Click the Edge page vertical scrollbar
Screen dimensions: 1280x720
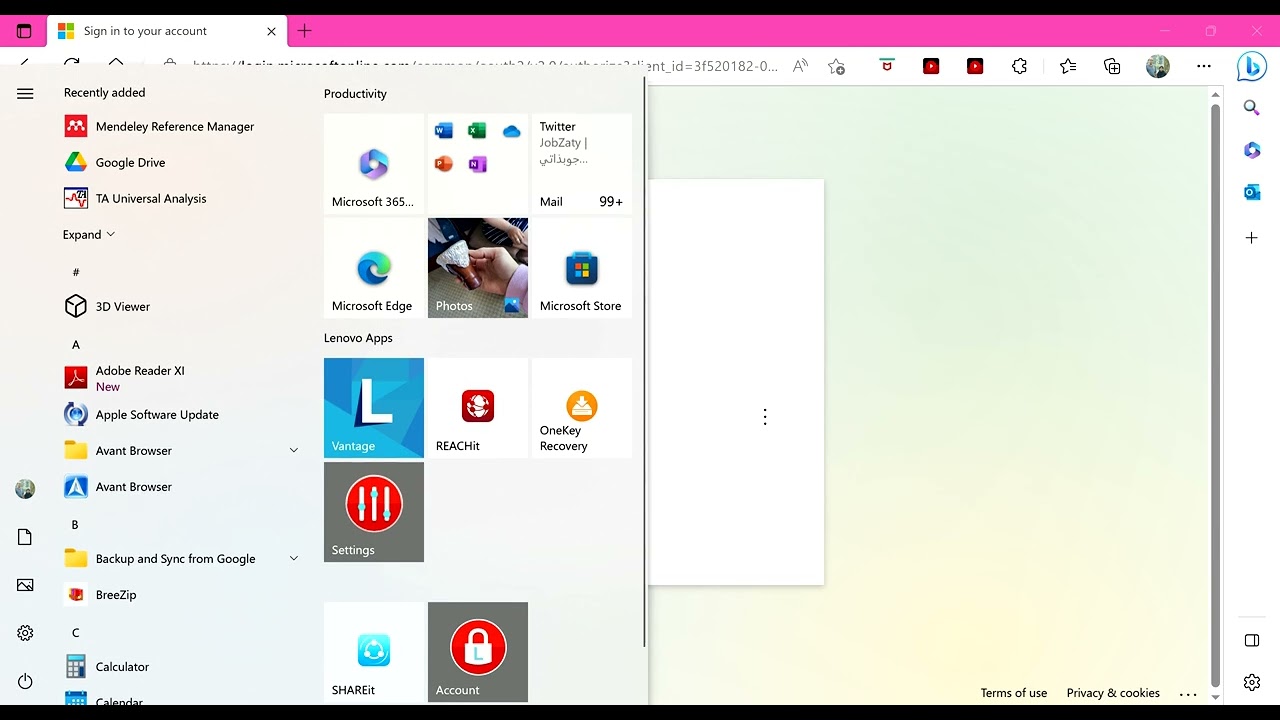pyautogui.click(x=1216, y=395)
